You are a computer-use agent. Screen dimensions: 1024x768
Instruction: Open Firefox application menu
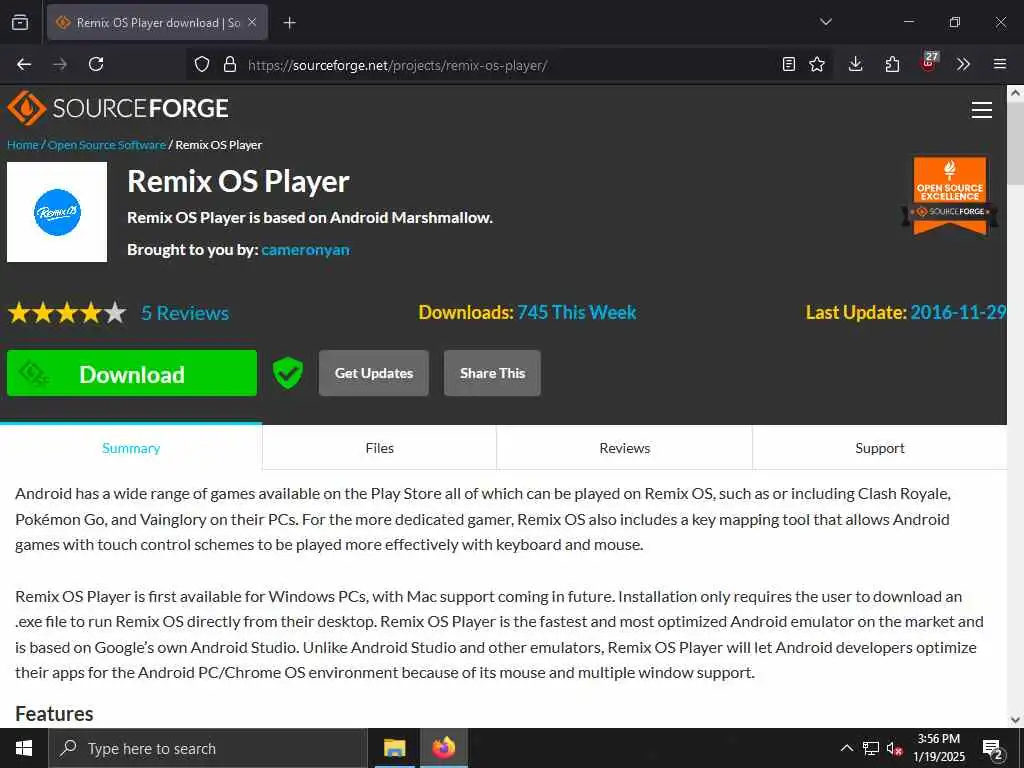(1000, 64)
